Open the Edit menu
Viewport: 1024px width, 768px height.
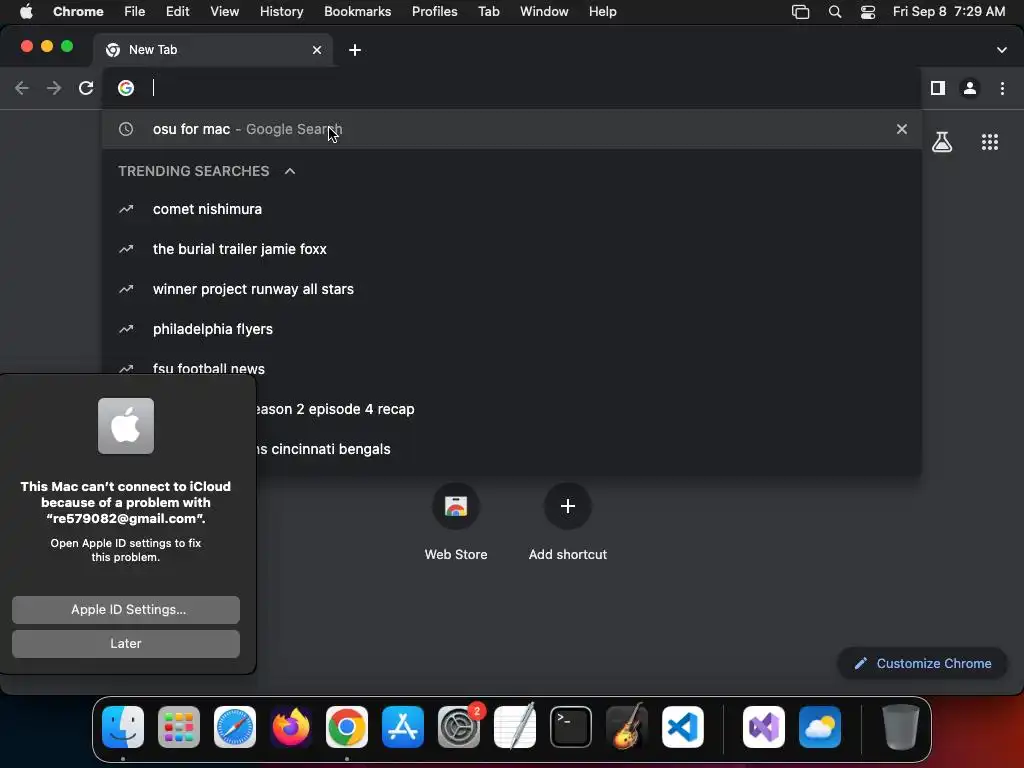point(178,12)
